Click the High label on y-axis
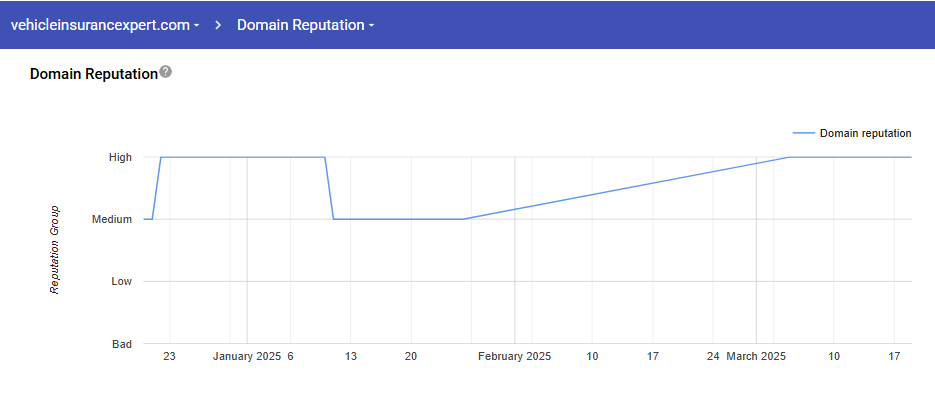This screenshot has height=409, width=935. 120,157
